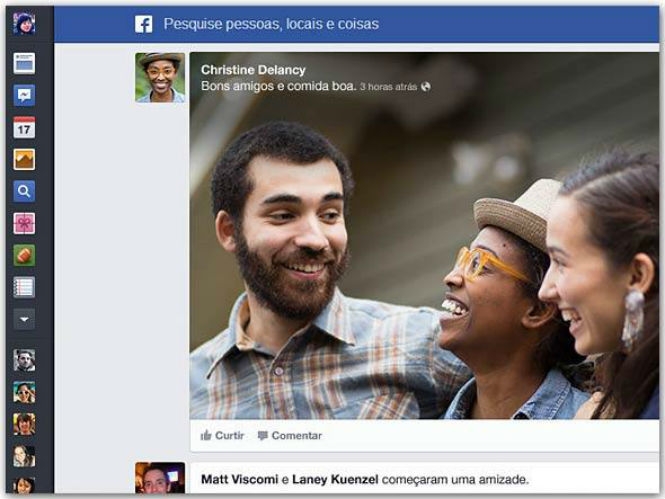665x499 pixels.
Task: Open the lists icon in sidebar
Action: tap(24, 287)
